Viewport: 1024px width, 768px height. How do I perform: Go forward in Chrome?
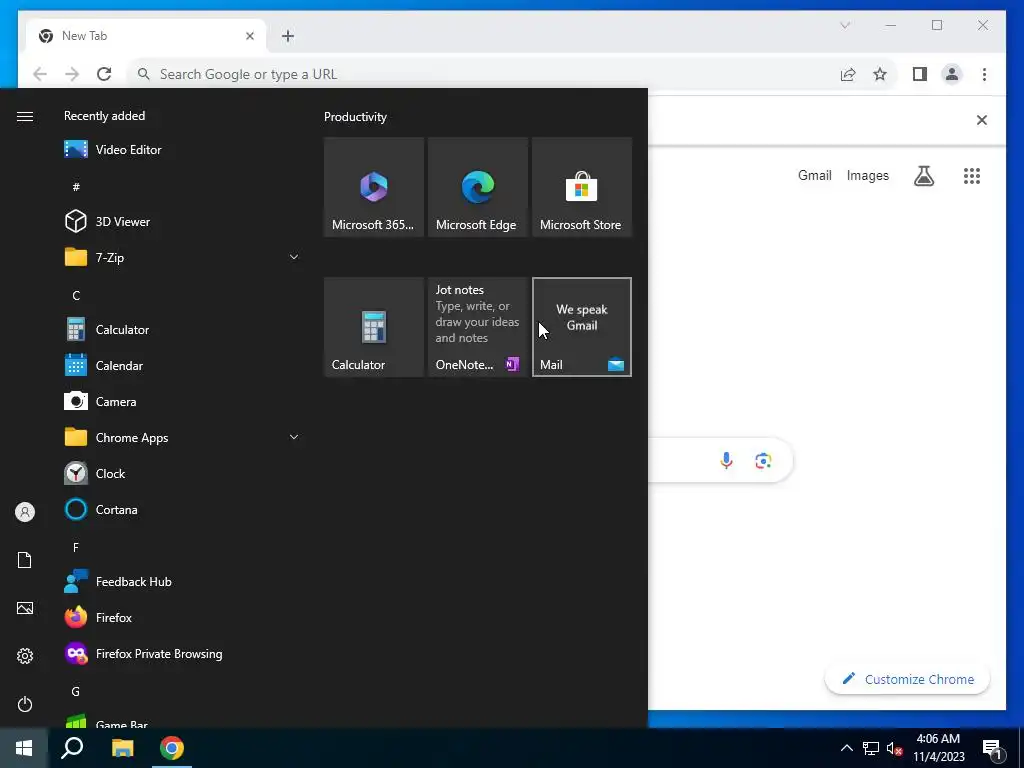click(x=72, y=74)
